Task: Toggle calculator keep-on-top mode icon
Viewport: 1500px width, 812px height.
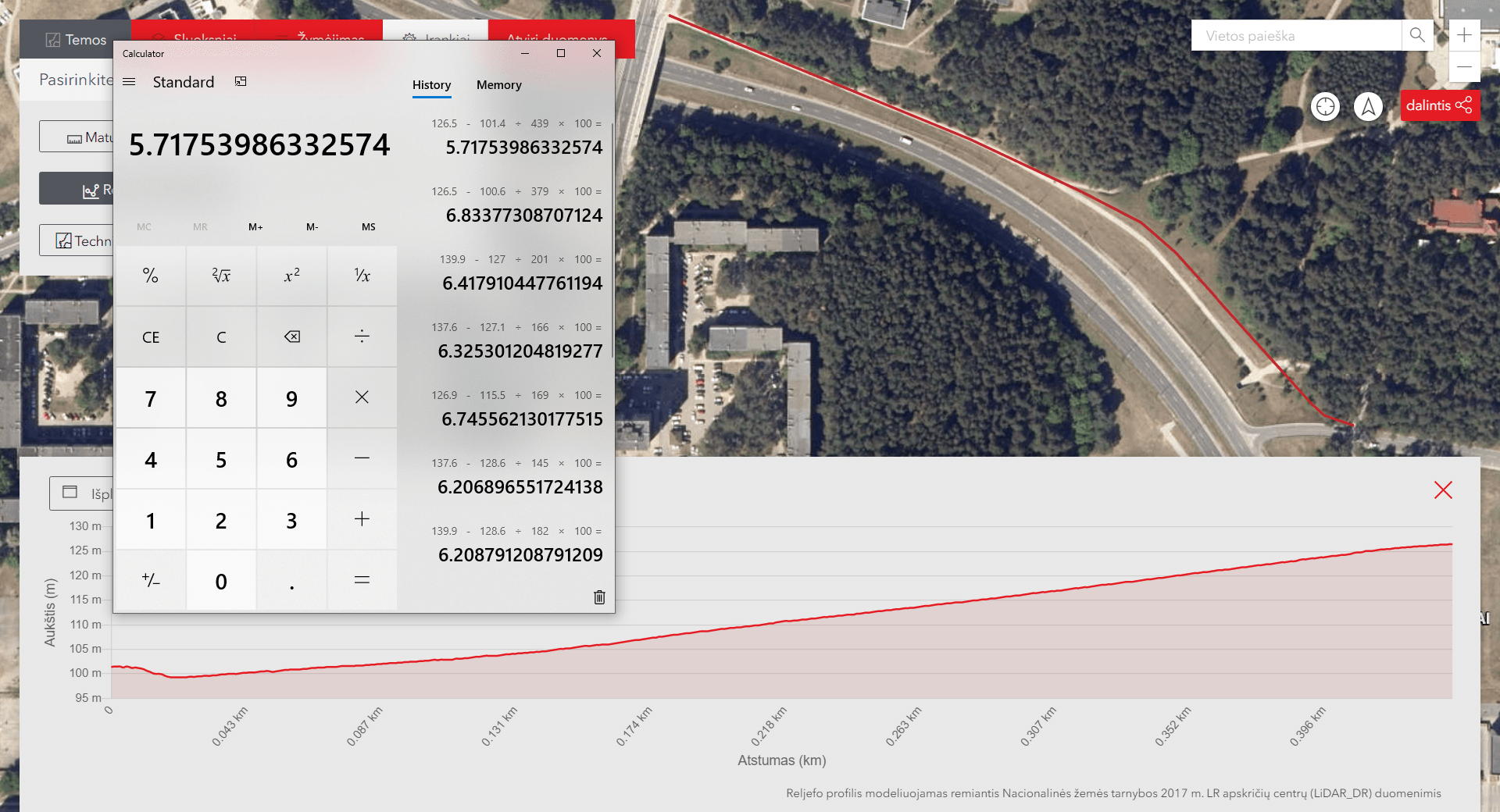Action: [x=241, y=82]
